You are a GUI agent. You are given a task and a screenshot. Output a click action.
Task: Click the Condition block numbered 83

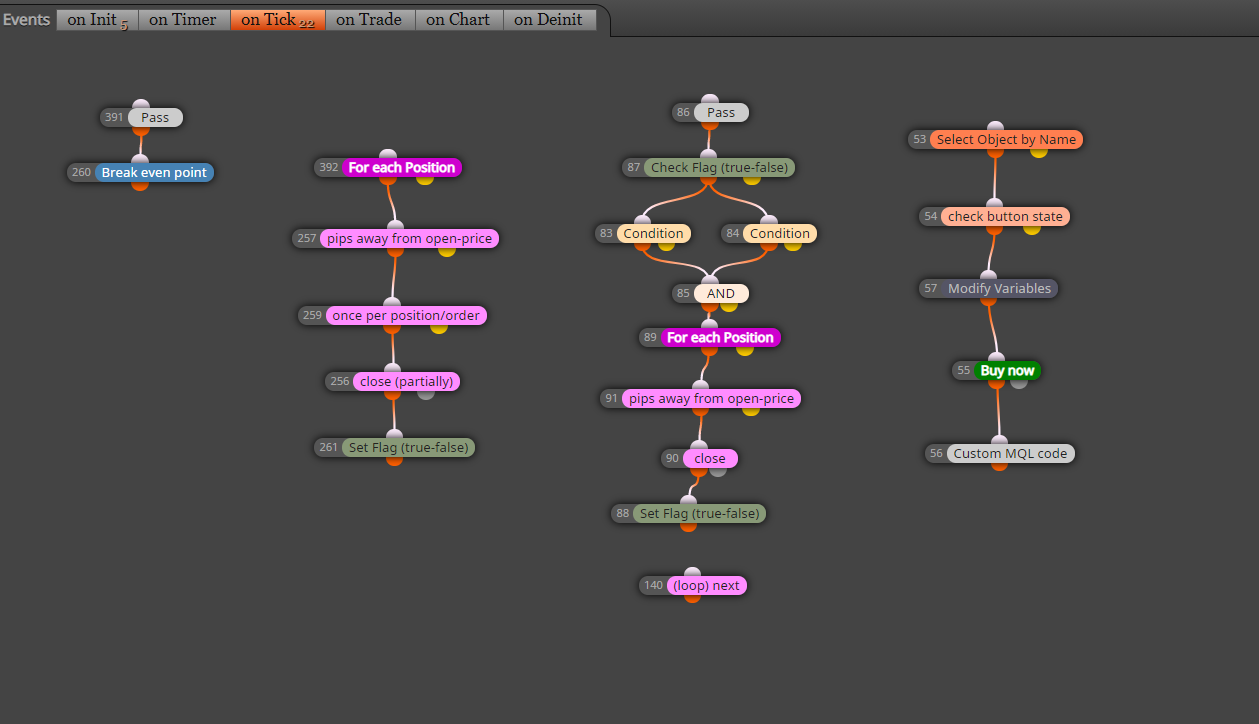[x=654, y=233]
